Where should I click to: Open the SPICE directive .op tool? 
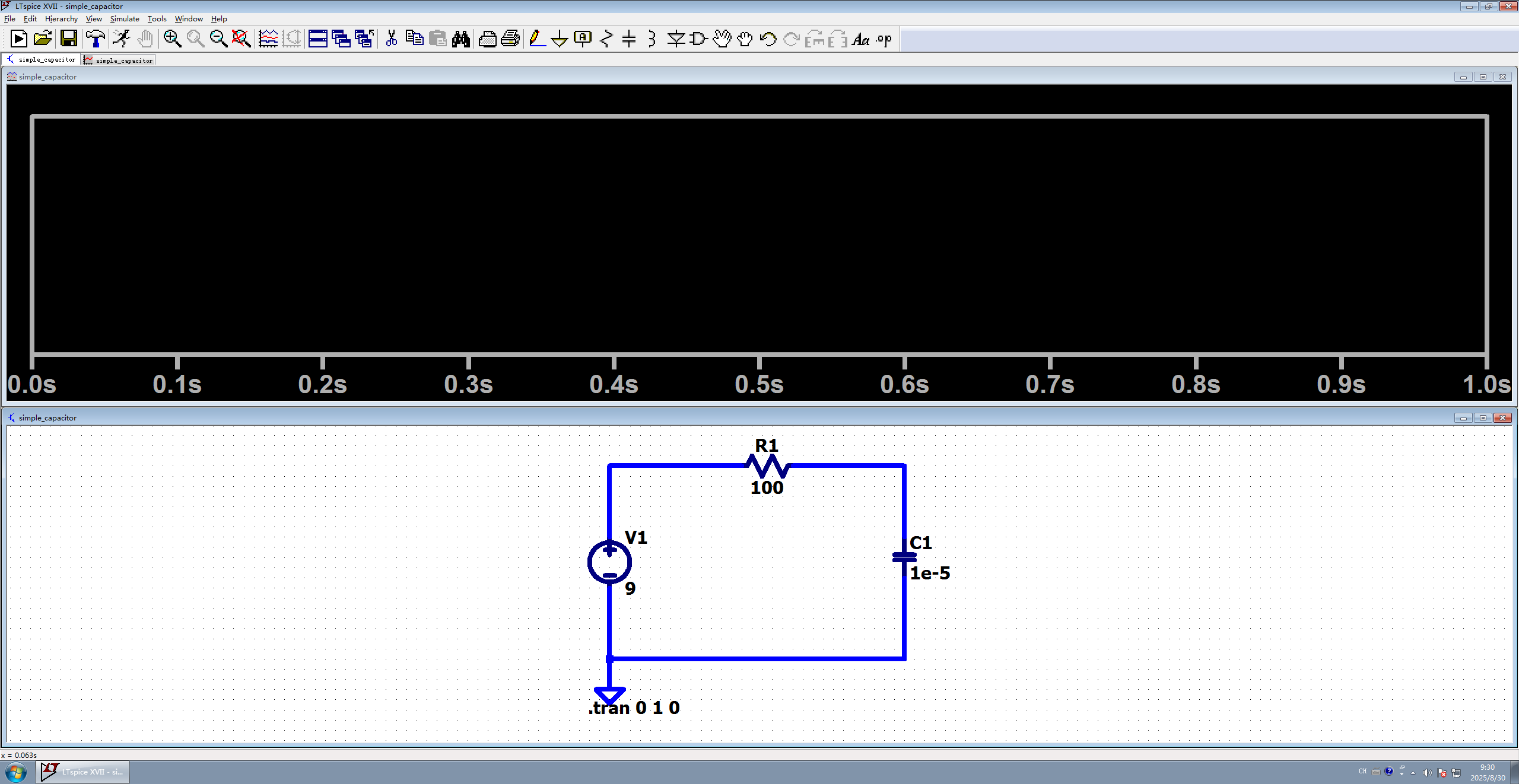pyautogui.click(x=884, y=39)
